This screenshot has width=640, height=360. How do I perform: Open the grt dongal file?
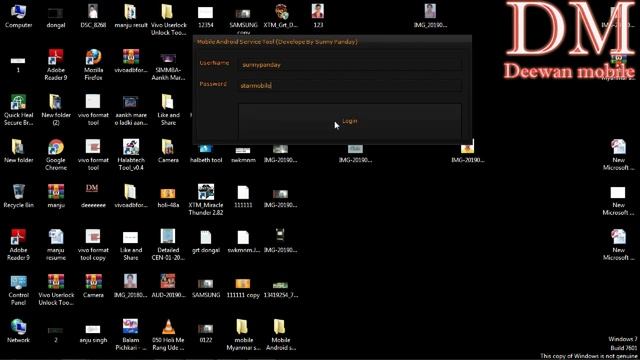(206, 242)
